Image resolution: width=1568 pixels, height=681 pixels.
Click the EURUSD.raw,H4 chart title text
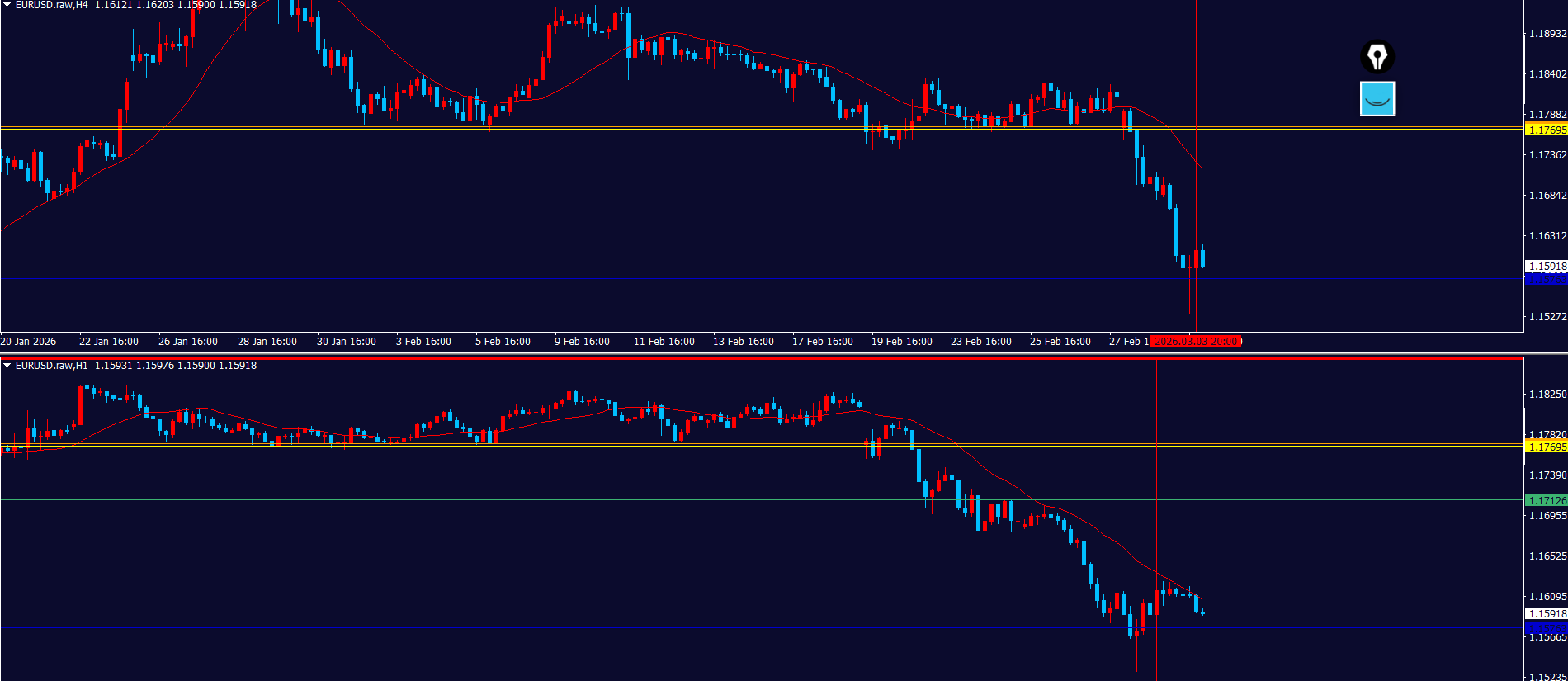click(51, 5)
